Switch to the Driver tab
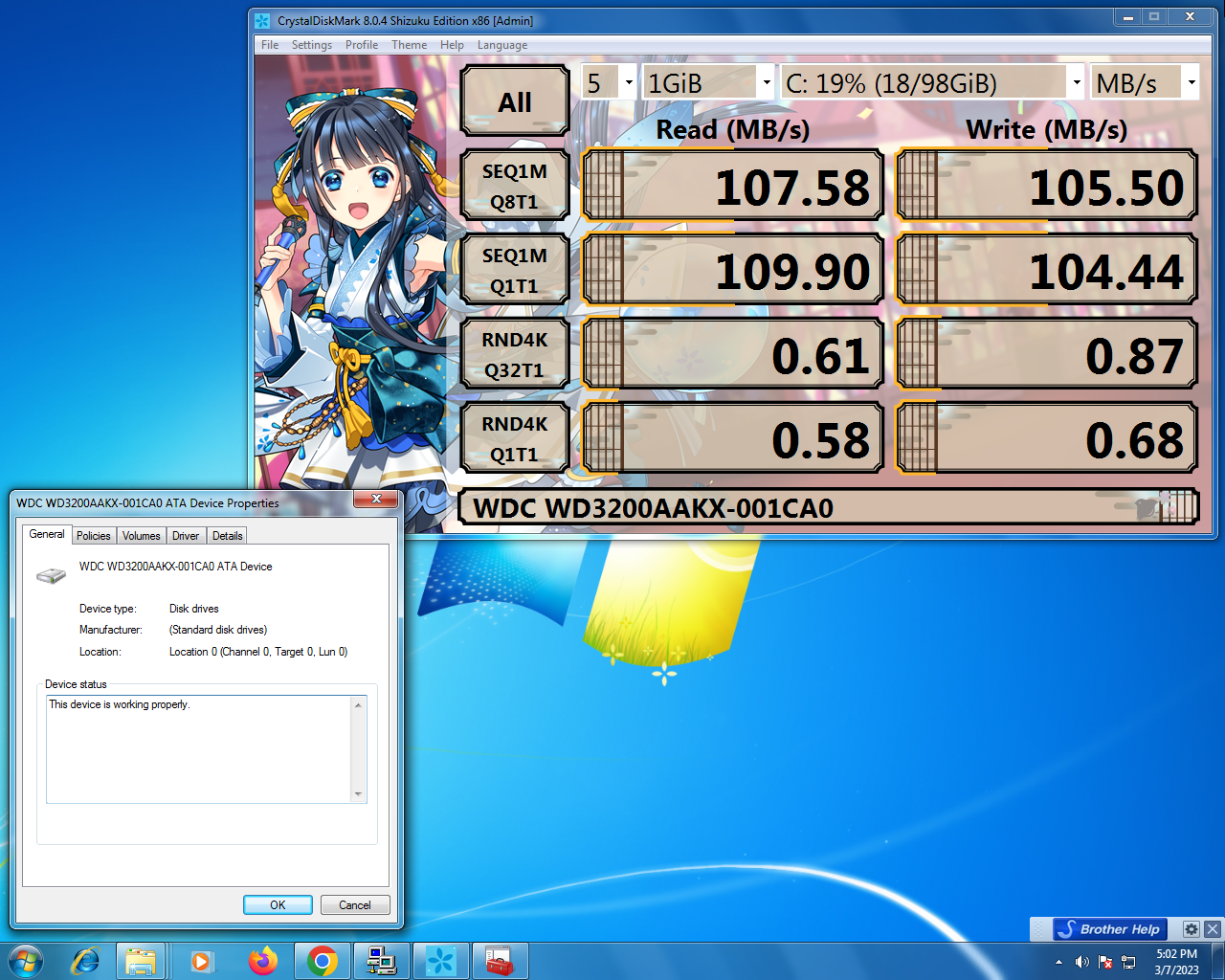 click(186, 536)
